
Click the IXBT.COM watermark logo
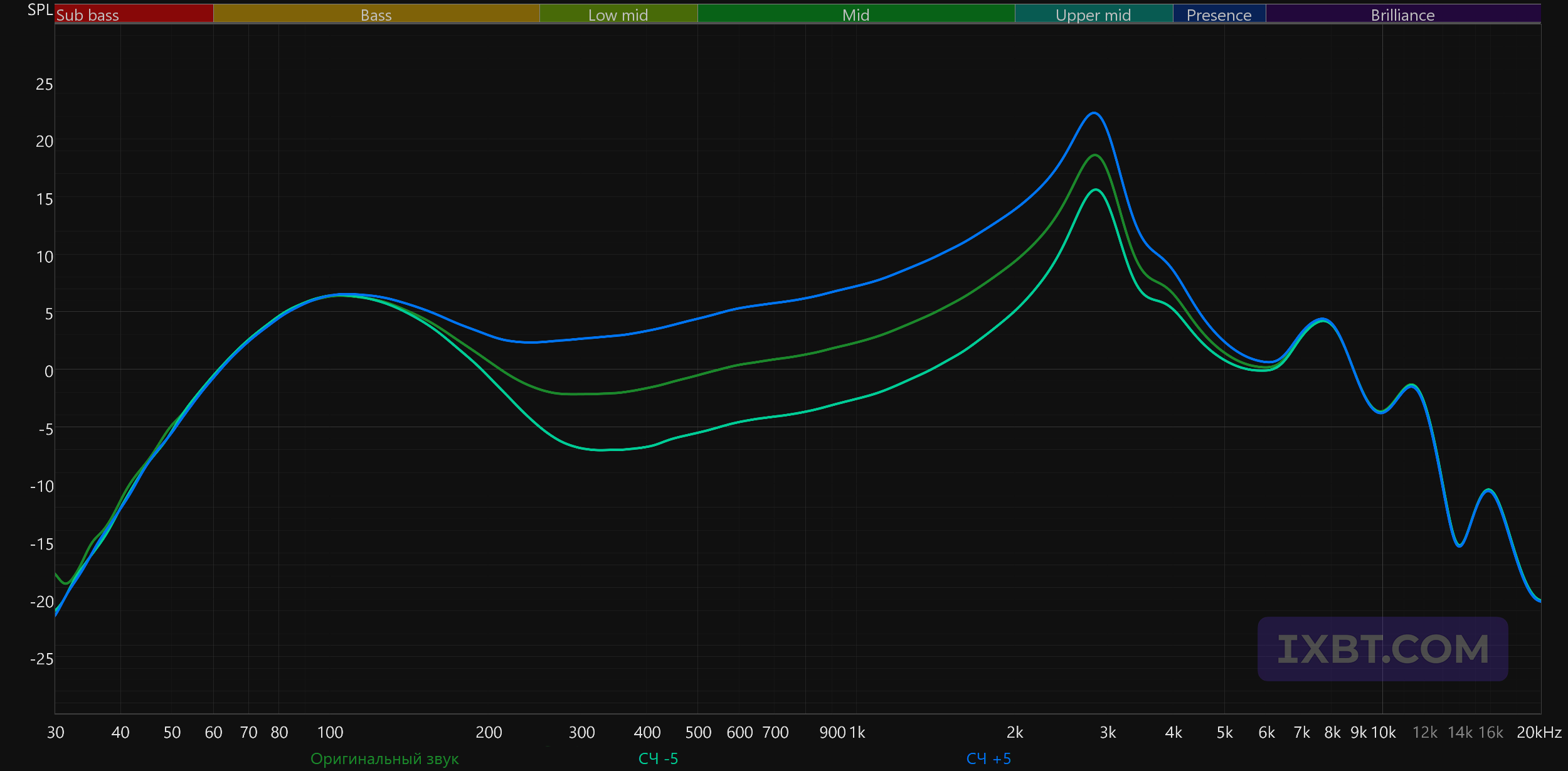click(1382, 649)
